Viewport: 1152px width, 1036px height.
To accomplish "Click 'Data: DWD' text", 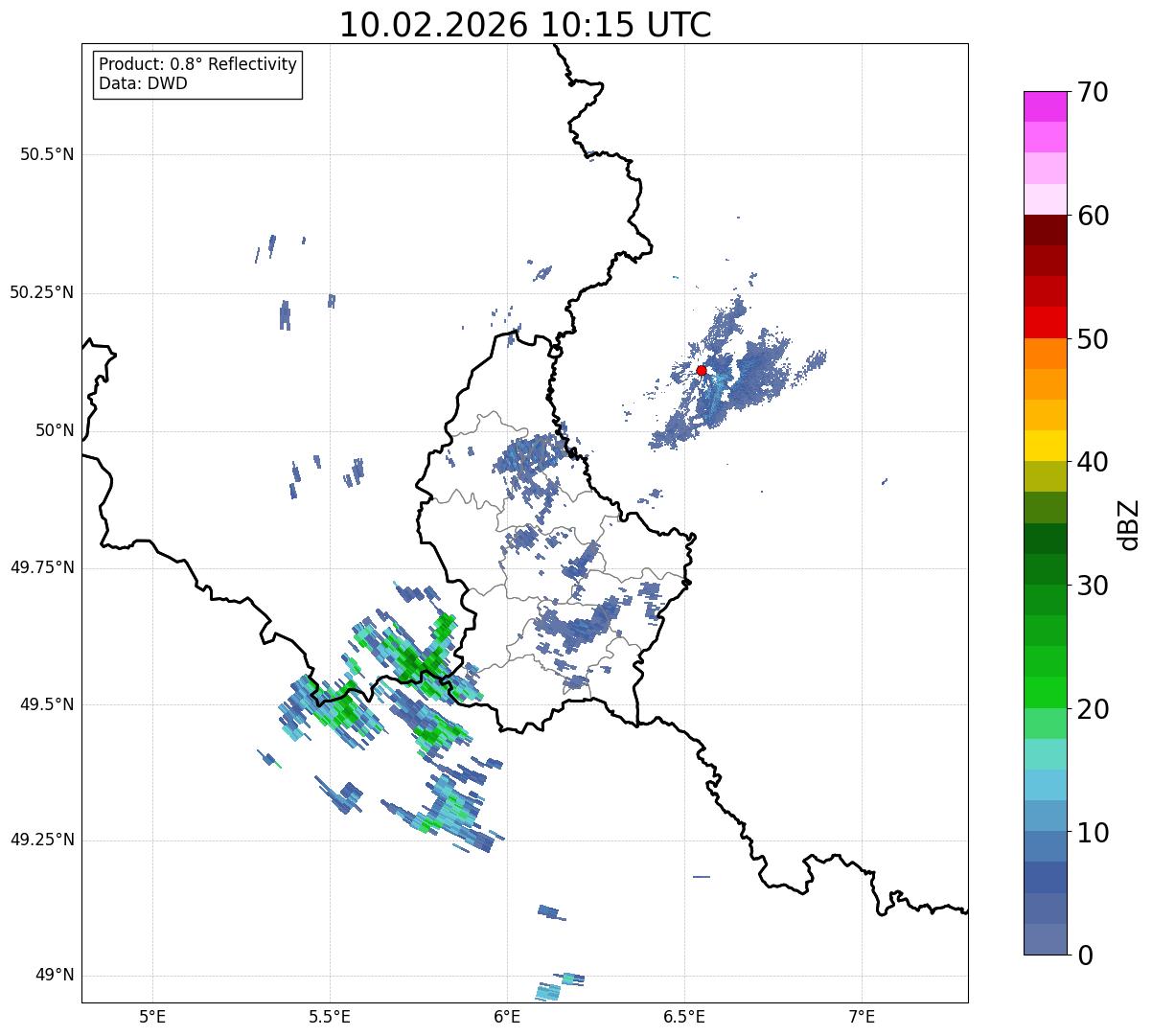I will 143,83.
